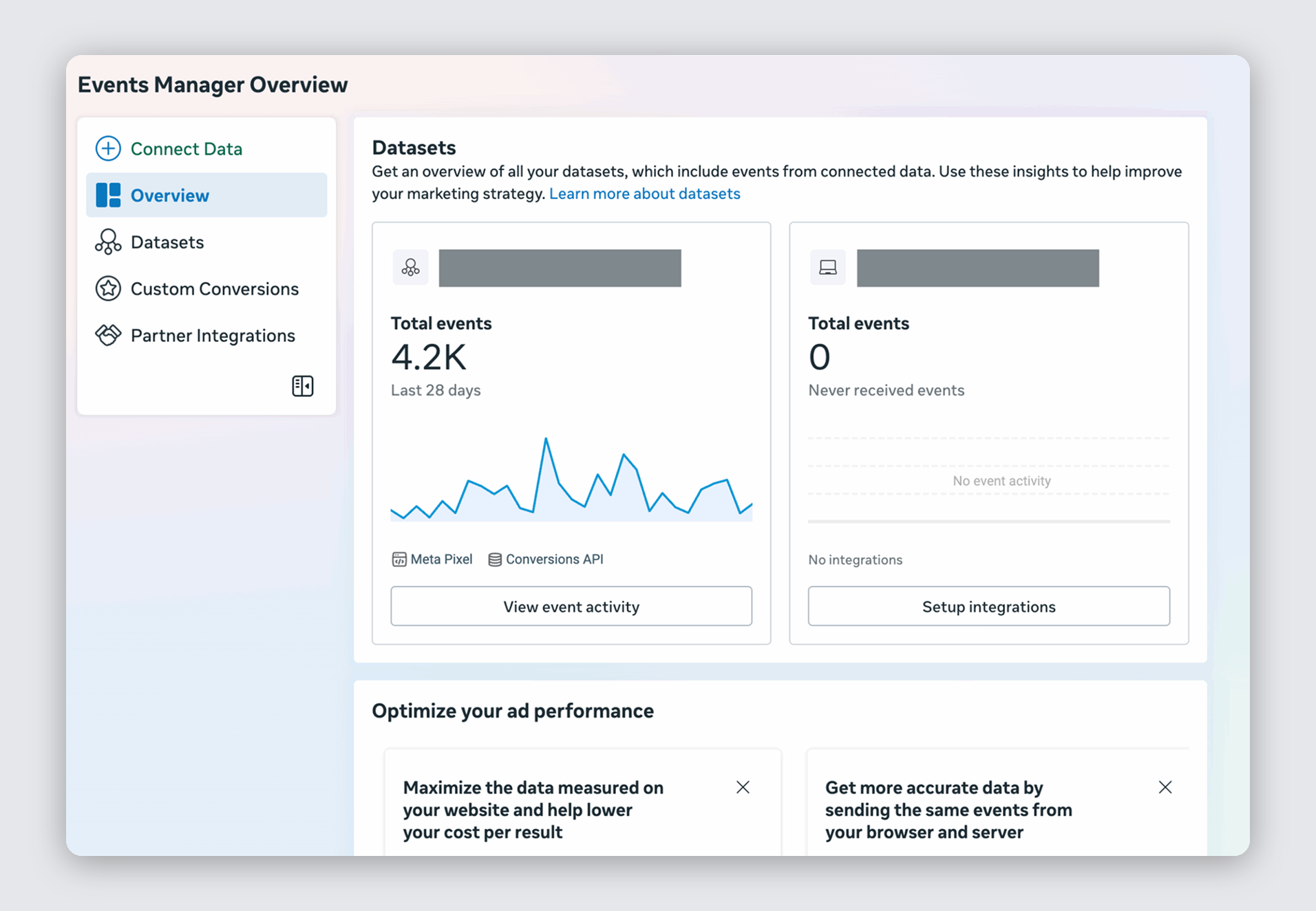The height and width of the screenshot is (911, 1316).
Task: Click the Never received events text
Action: (886, 391)
